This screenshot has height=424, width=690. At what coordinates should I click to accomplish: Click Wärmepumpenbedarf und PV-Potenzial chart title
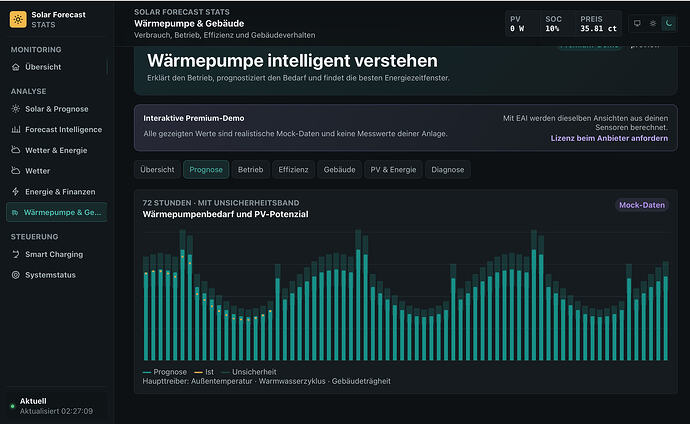tap(225, 214)
